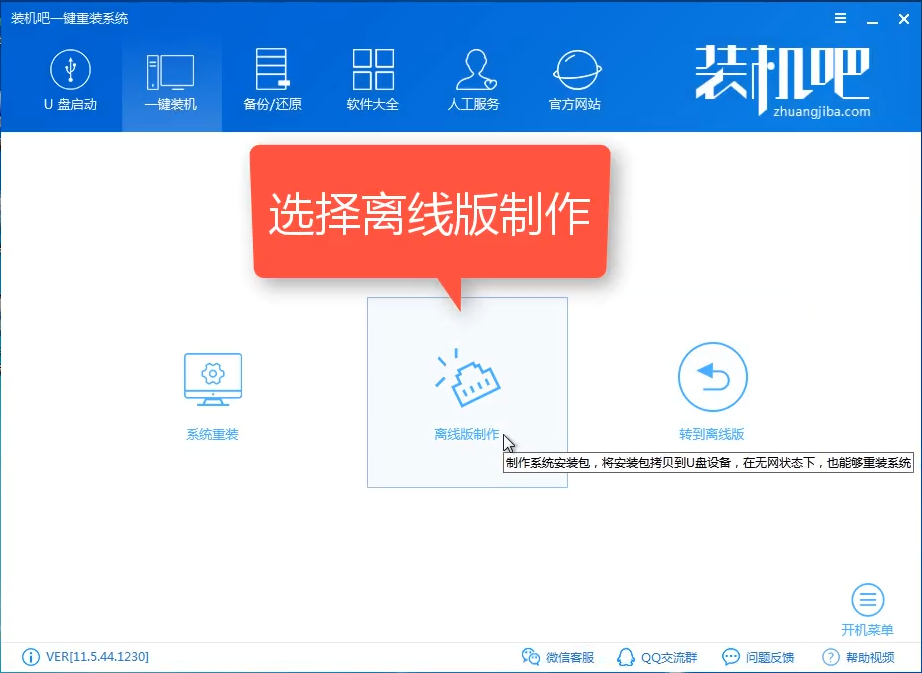Screen dimensions: 922x673
Task: Choose the 离线版制作 offline package maker
Action: pyautogui.click(x=467, y=392)
